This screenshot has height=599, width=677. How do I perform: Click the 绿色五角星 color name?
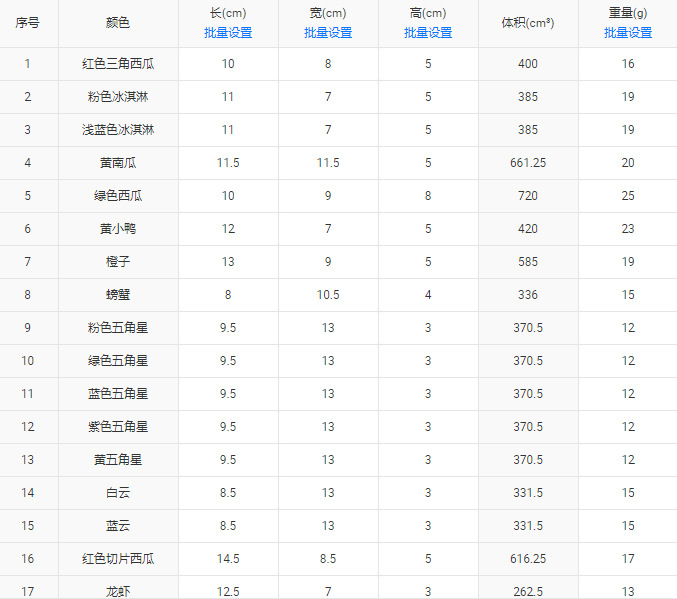tap(118, 361)
